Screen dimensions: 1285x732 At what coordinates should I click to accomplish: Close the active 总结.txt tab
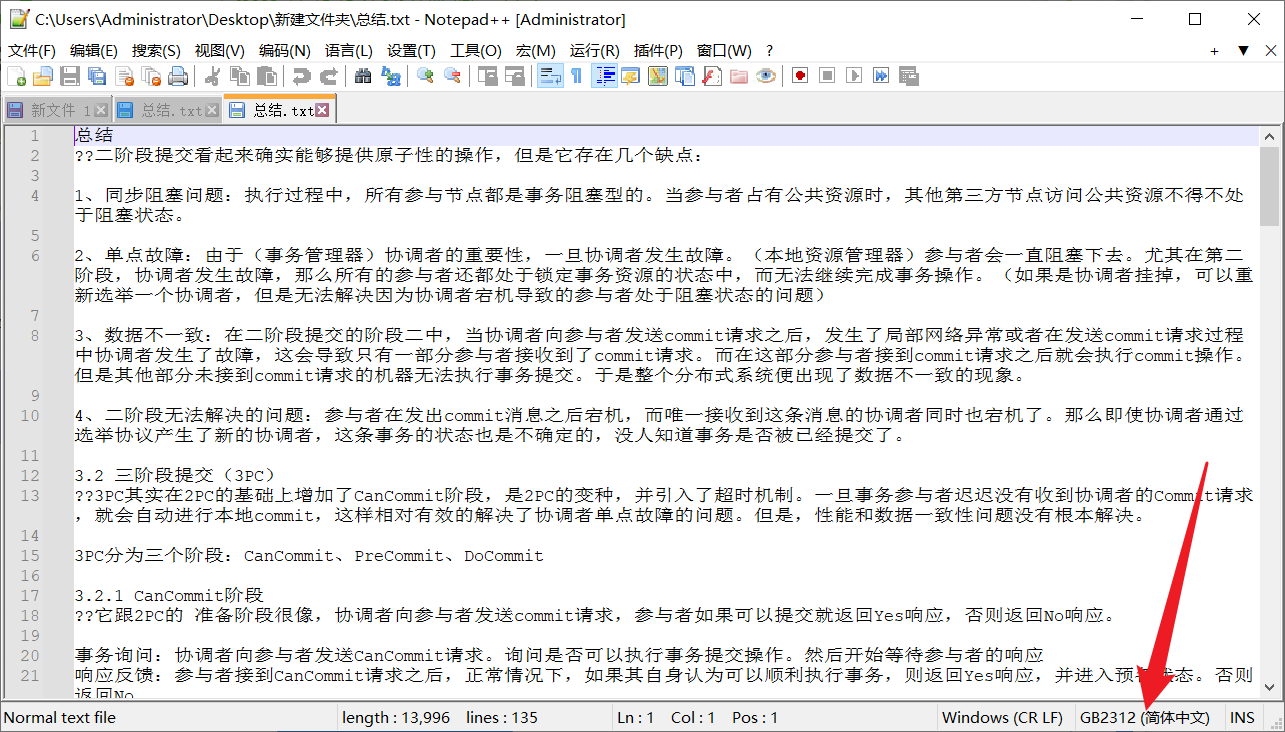322,110
